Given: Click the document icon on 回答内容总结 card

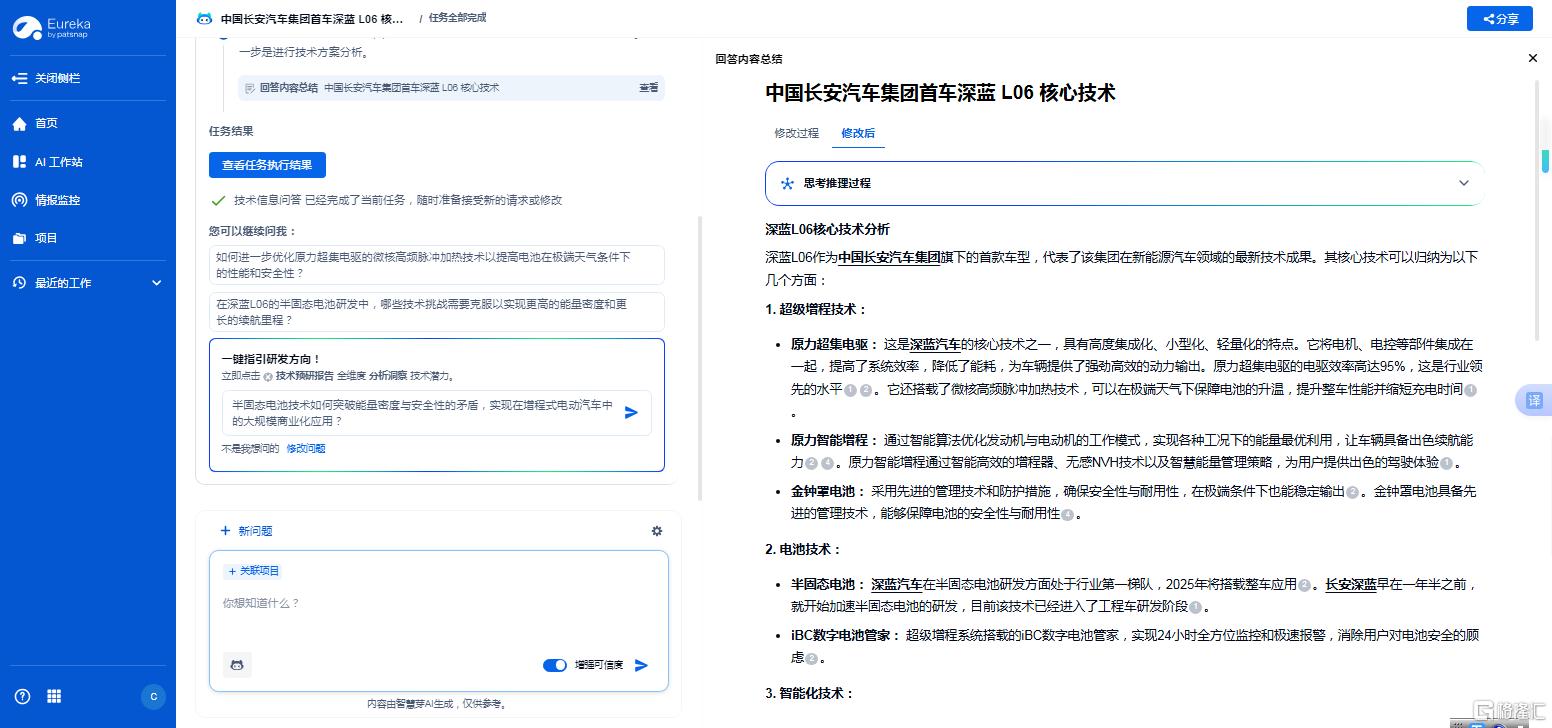Looking at the screenshot, I should coord(250,88).
